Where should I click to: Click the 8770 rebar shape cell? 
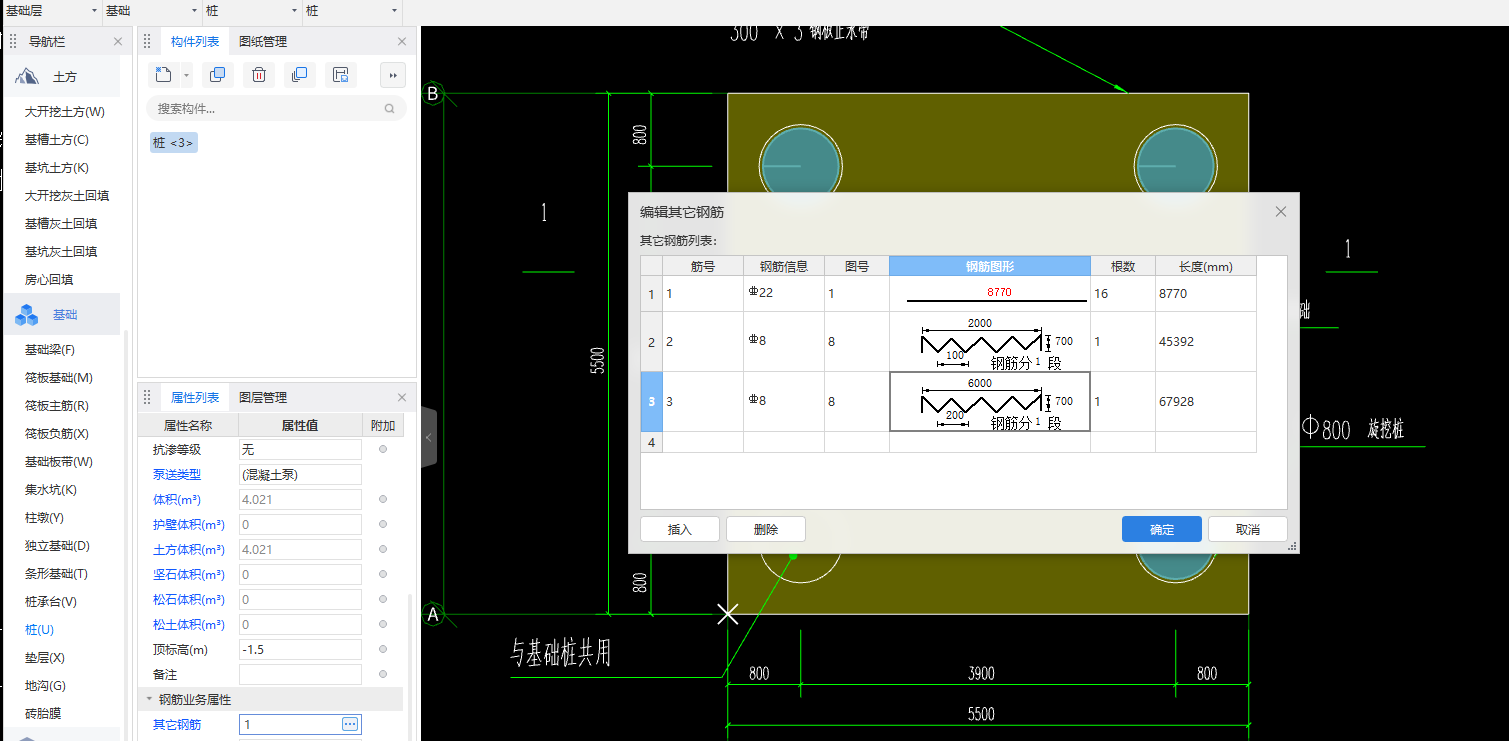(x=989, y=294)
